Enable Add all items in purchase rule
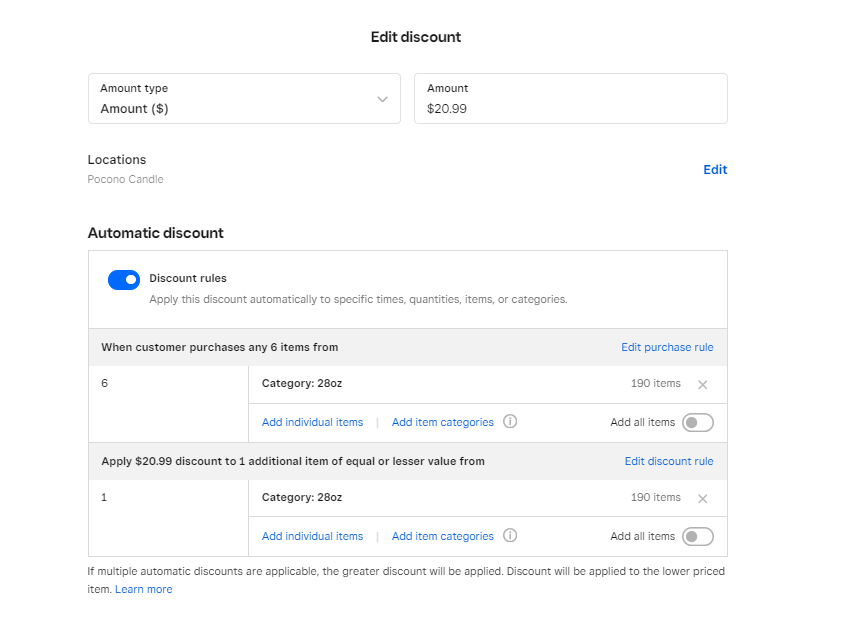 pos(697,423)
